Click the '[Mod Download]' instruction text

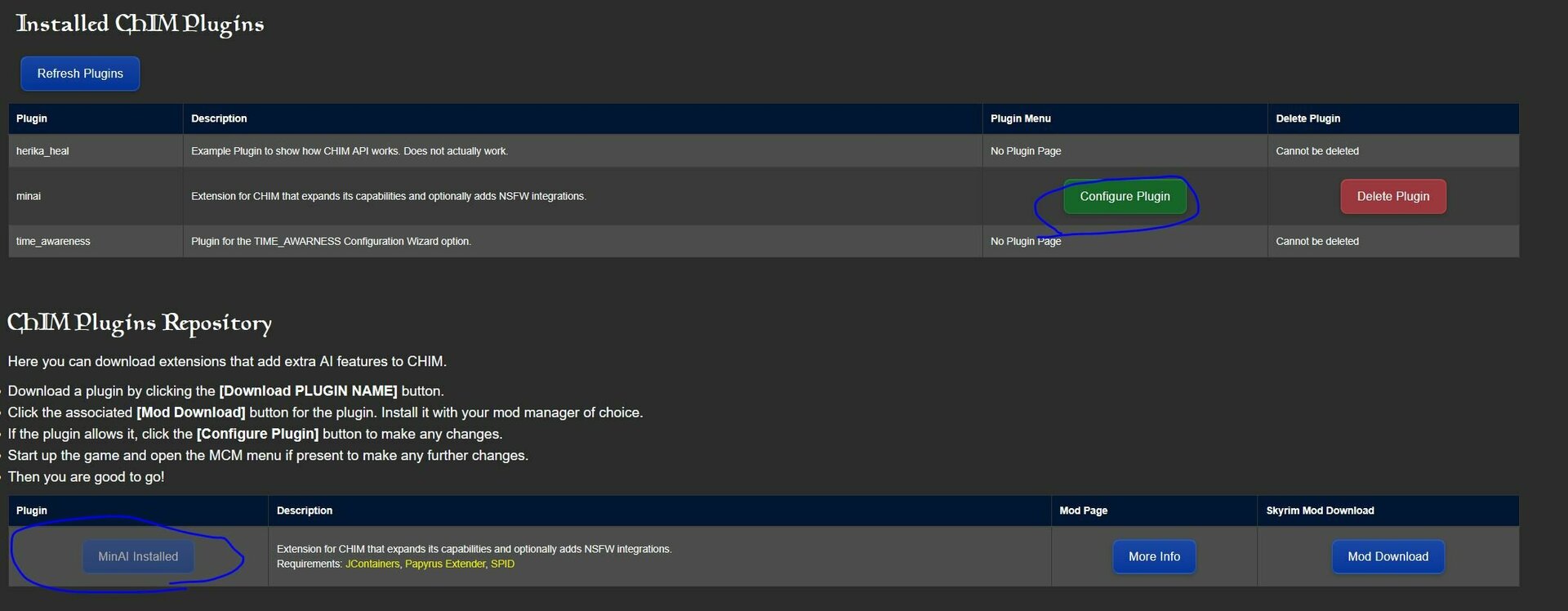point(191,413)
